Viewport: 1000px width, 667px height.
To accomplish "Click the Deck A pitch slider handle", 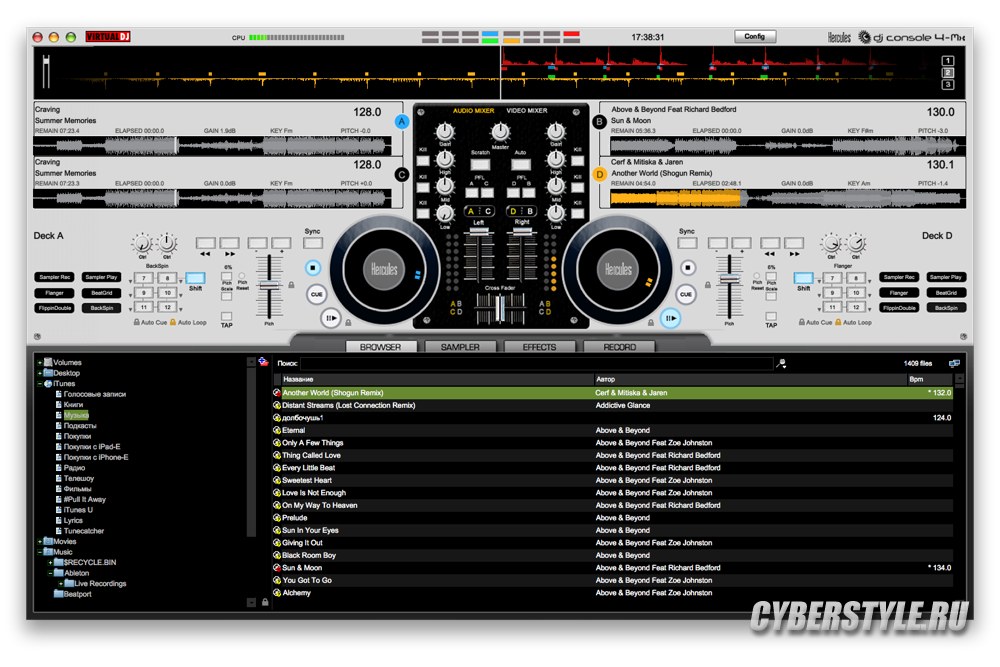I will coord(269,286).
